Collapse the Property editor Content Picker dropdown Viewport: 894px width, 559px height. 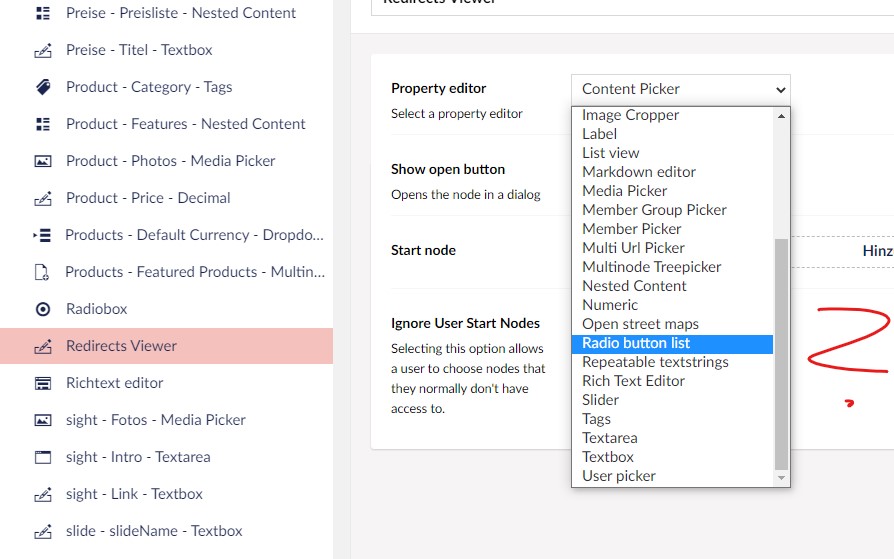coord(681,90)
